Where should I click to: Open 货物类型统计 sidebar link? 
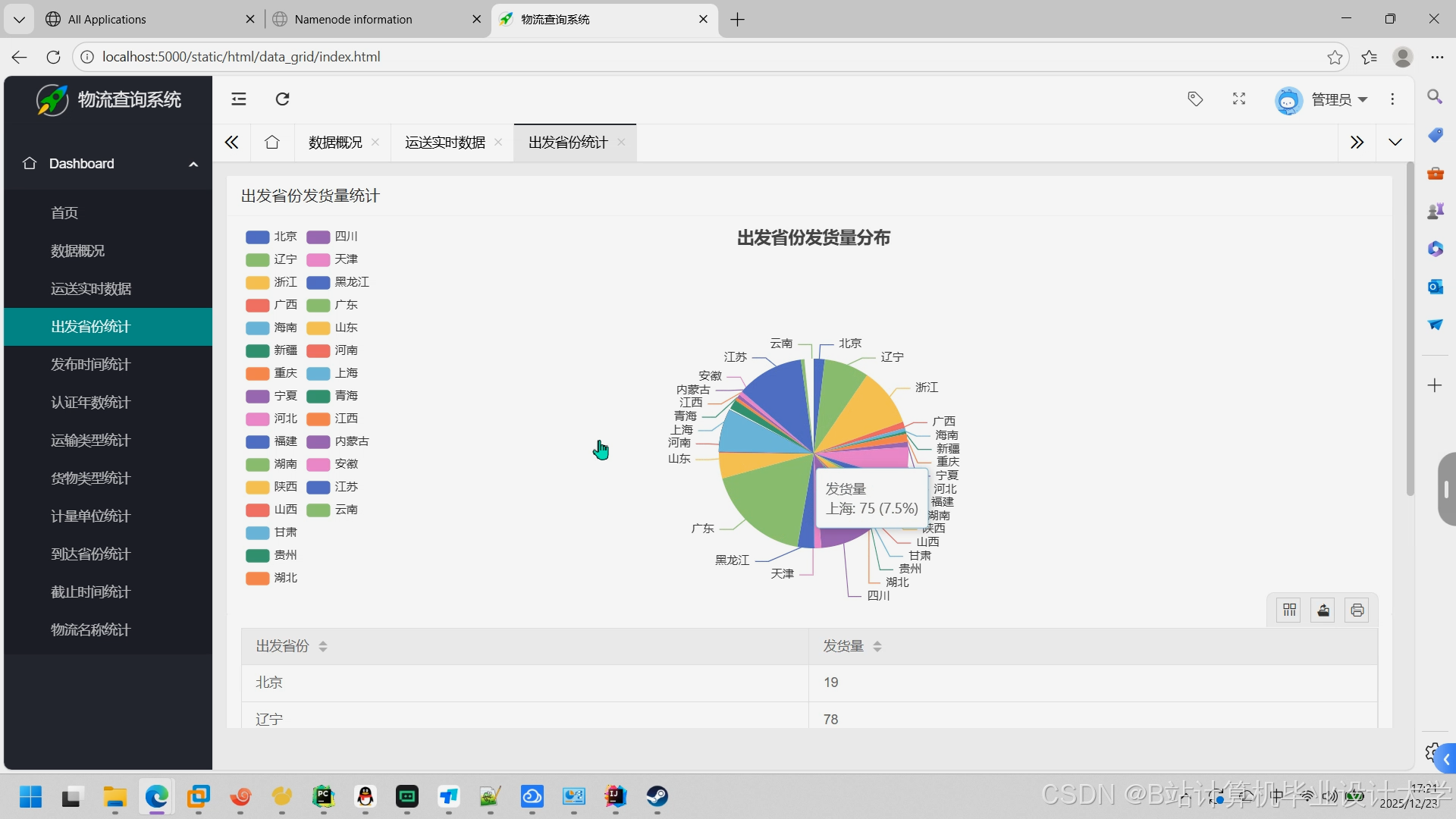(91, 479)
